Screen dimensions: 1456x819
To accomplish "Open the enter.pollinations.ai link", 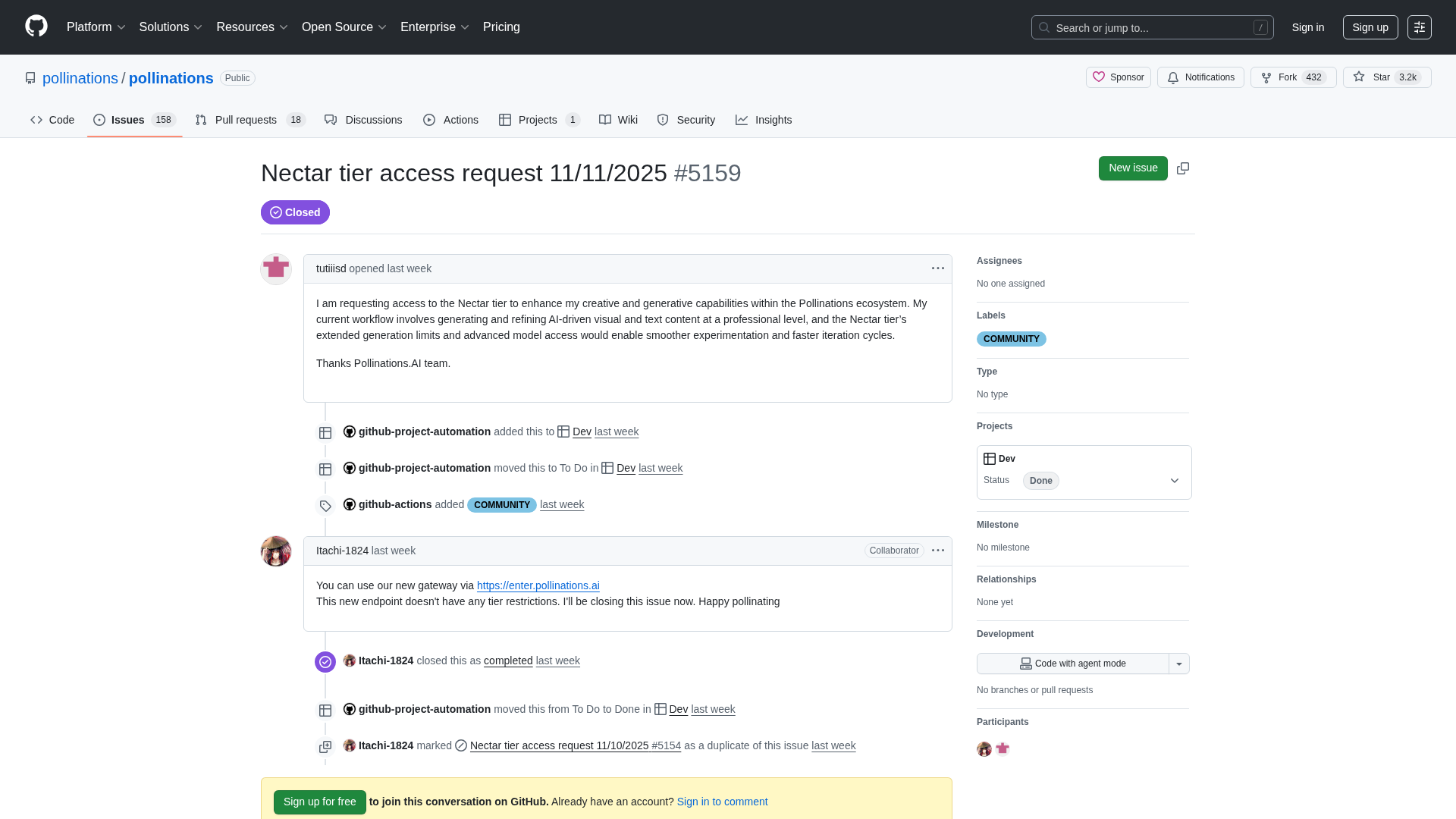I will [538, 585].
